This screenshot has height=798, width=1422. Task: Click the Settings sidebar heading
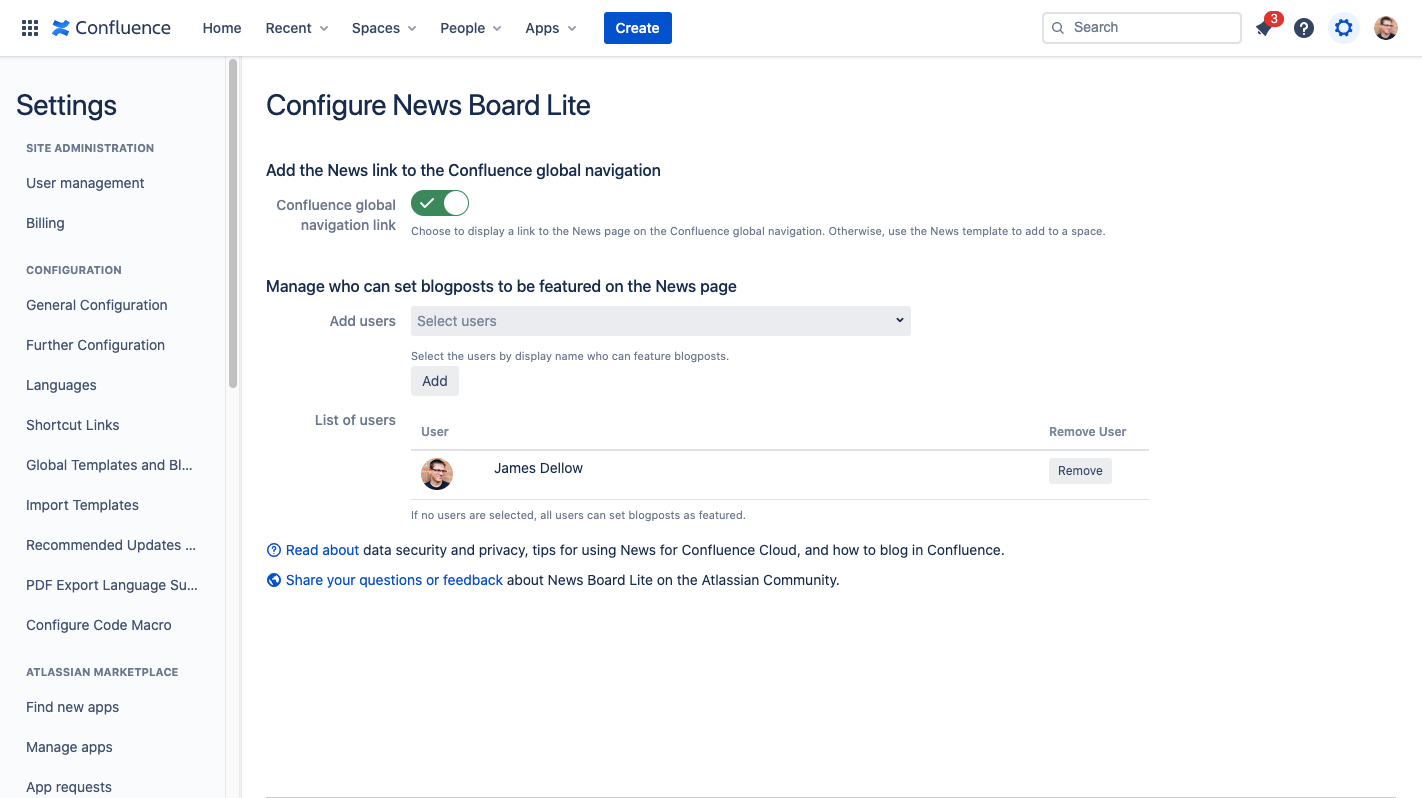(66, 105)
